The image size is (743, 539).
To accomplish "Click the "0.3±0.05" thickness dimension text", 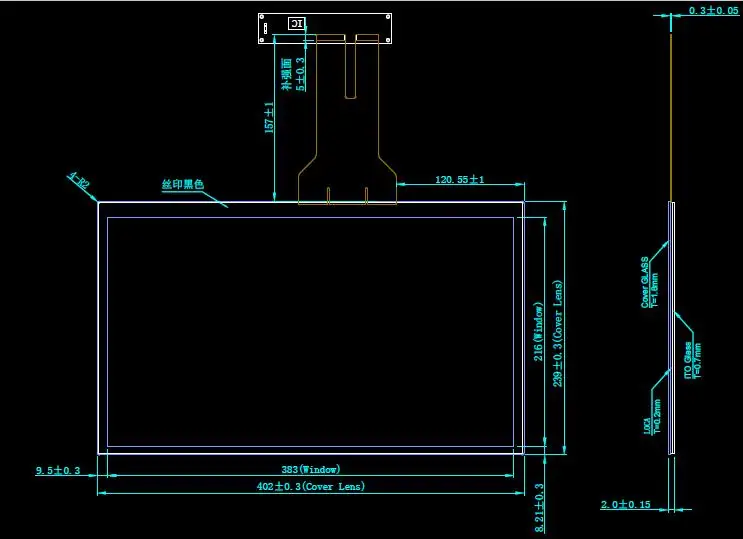I will (713, 10).
